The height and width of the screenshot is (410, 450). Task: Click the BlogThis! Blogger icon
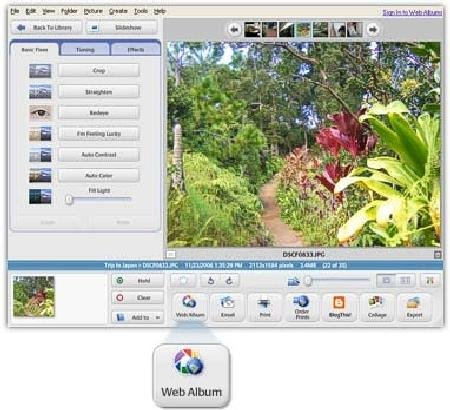340,307
